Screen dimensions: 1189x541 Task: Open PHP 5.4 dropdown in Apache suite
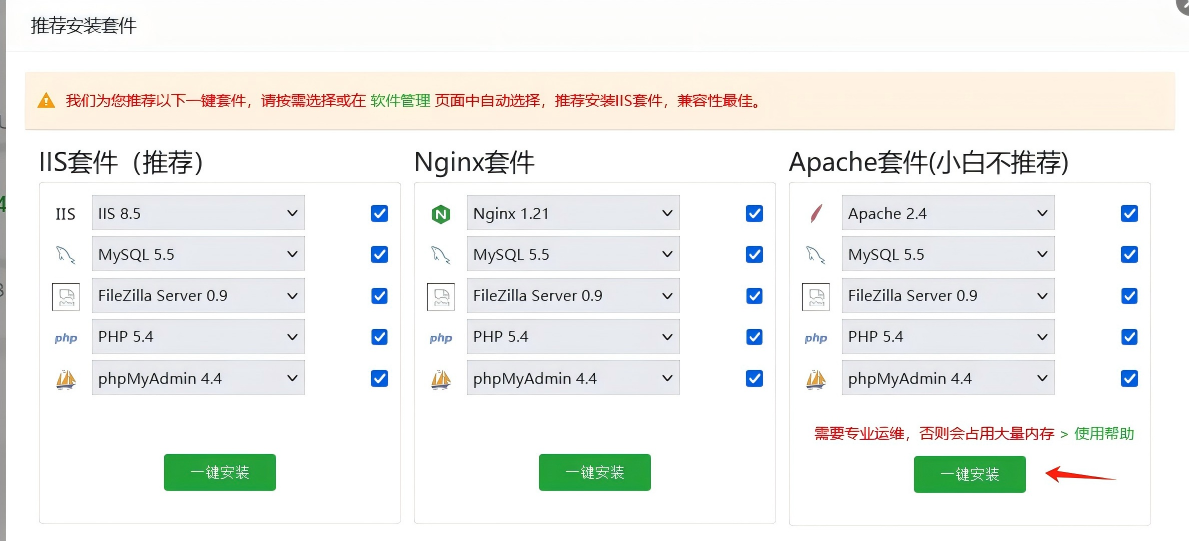click(x=948, y=336)
